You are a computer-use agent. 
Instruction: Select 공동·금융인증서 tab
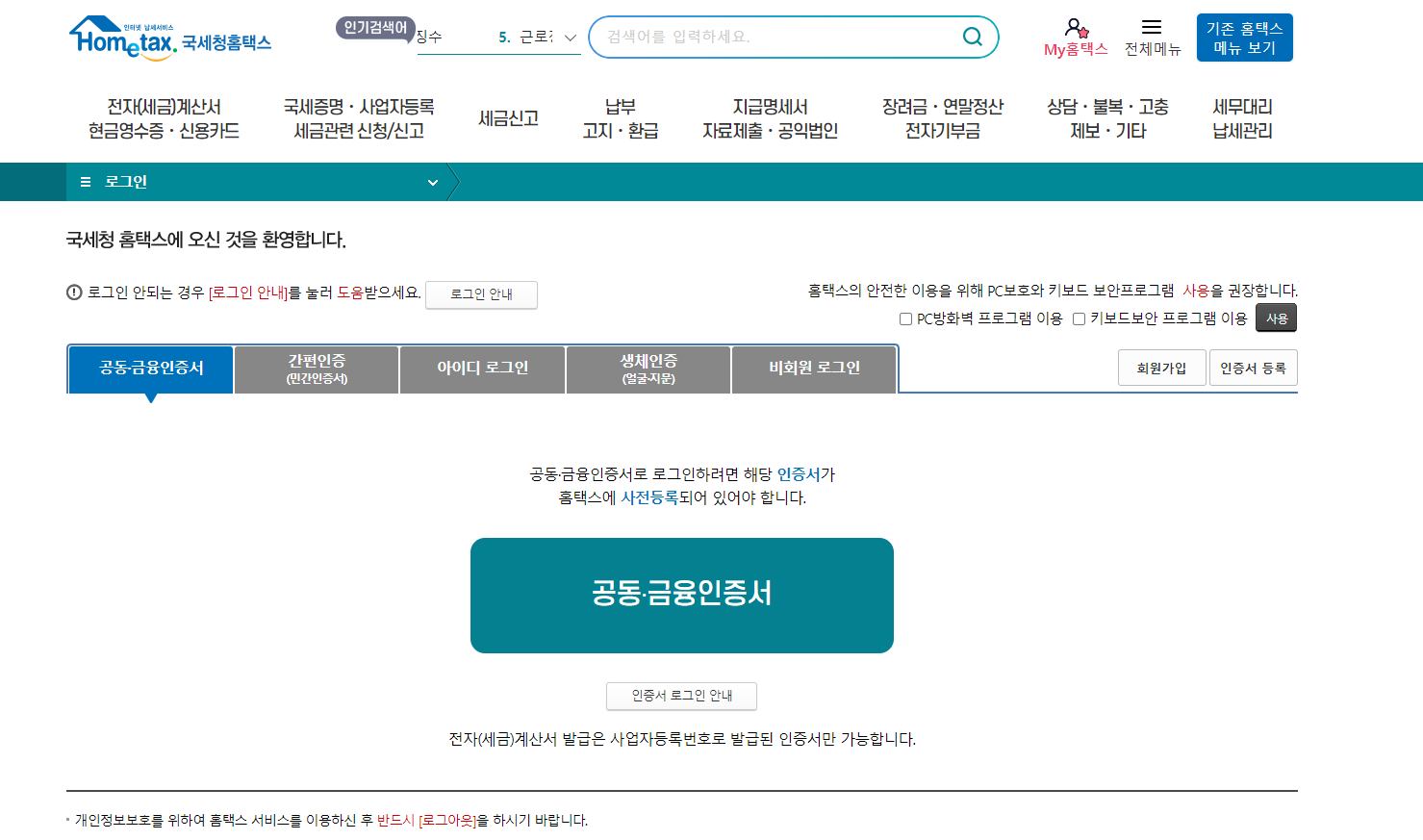[151, 369]
